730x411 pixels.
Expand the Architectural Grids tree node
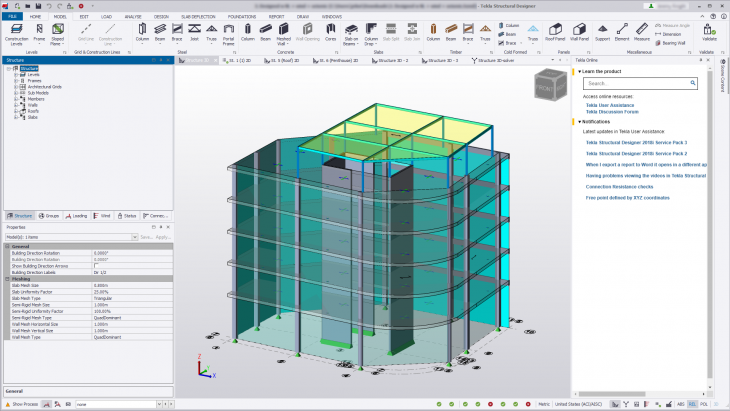coord(16,87)
